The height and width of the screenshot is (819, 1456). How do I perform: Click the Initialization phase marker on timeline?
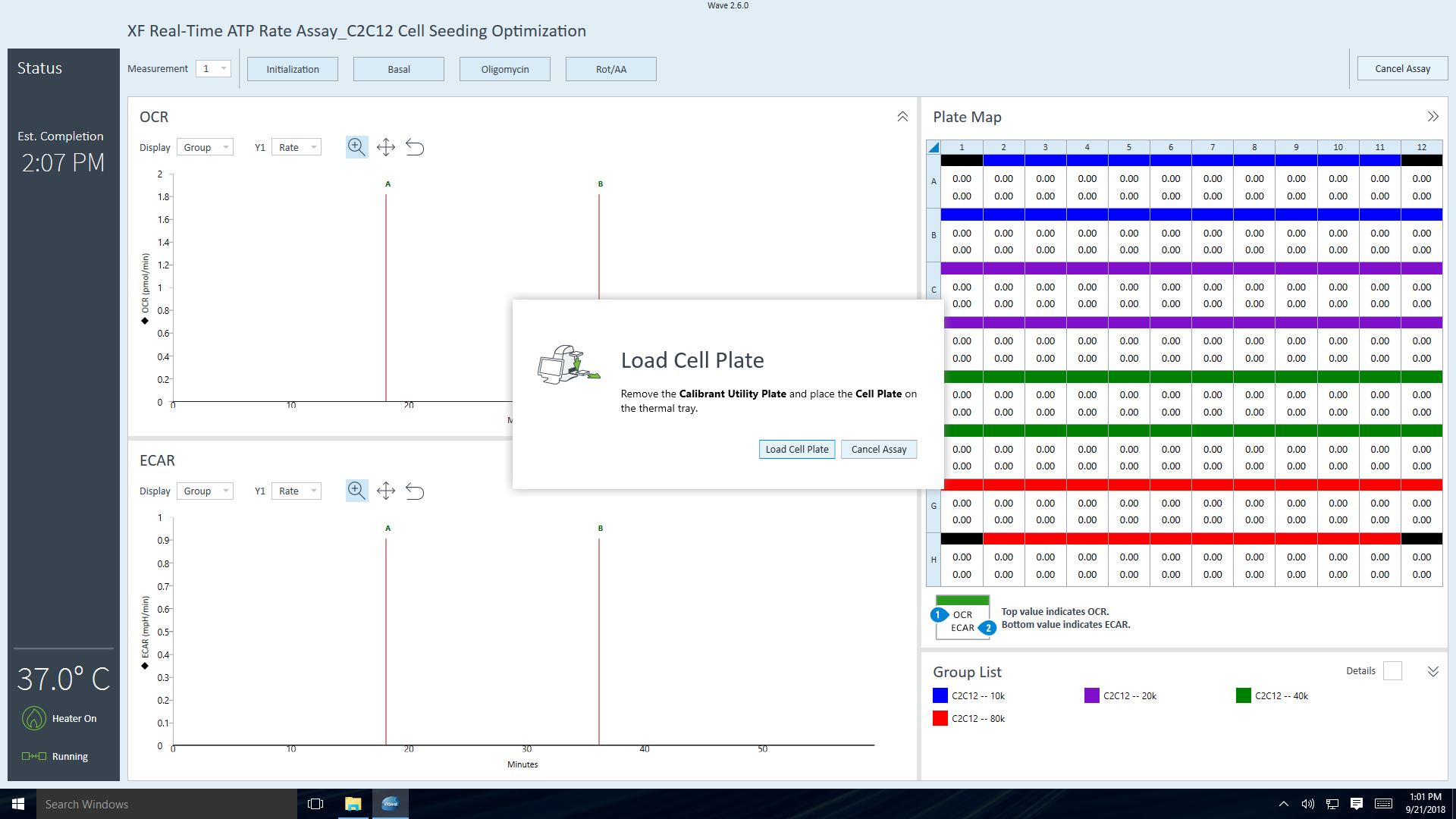coord(292,68)
